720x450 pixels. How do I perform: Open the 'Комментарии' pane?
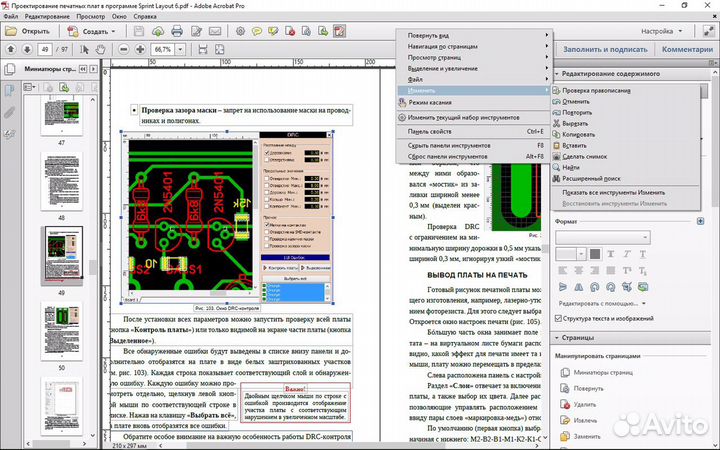coord(687,49)
